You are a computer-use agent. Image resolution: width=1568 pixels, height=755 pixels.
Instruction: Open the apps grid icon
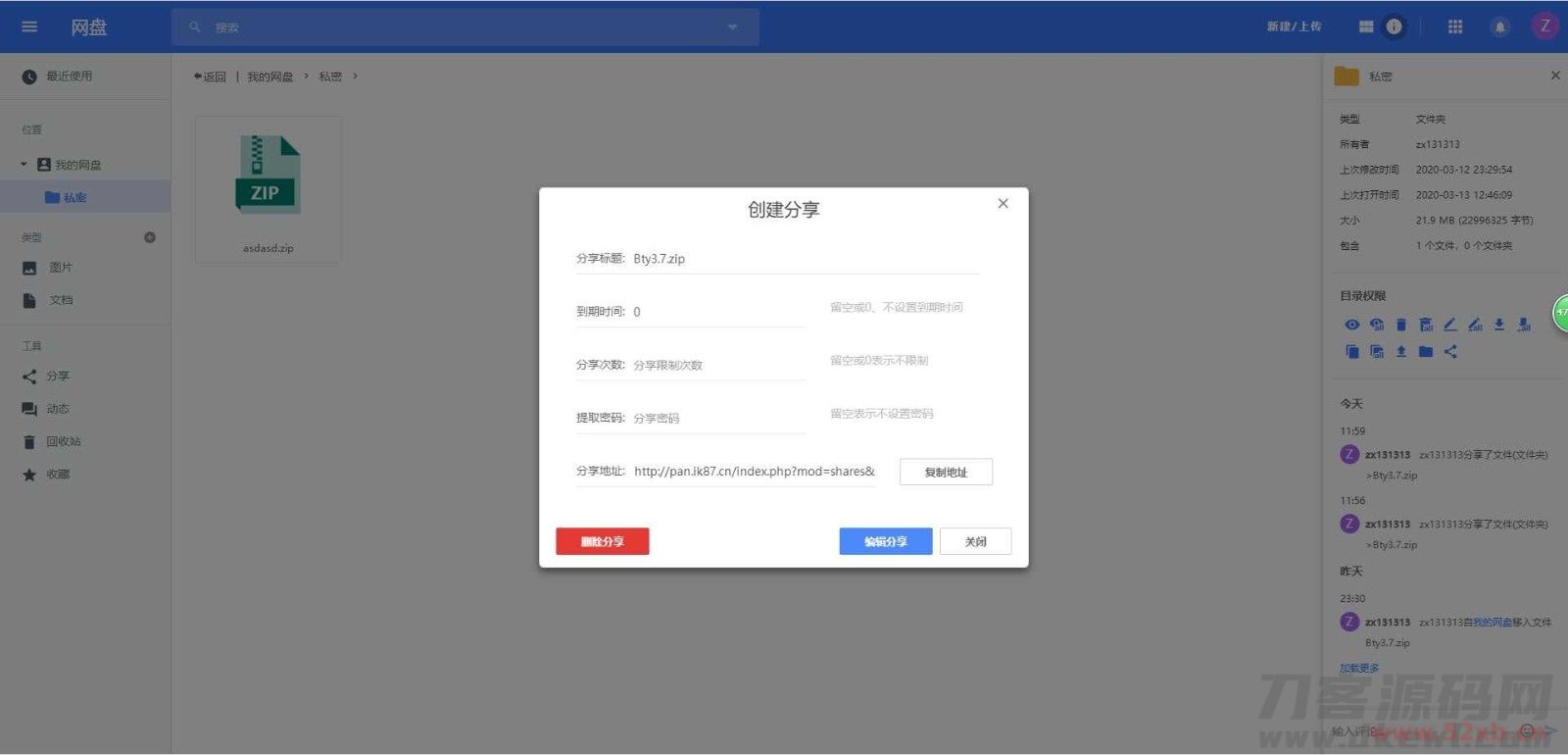click(x=1455, y=27)
